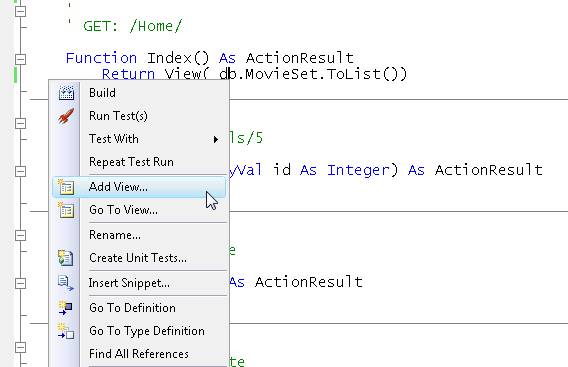Screen dimensions: 568x367
Task: Collapse the bottommost outline box
Action: click(21, 347)
